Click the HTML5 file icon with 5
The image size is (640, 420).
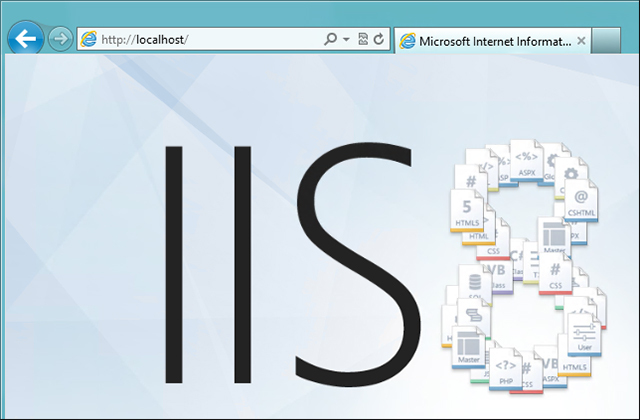coord(467,211)
